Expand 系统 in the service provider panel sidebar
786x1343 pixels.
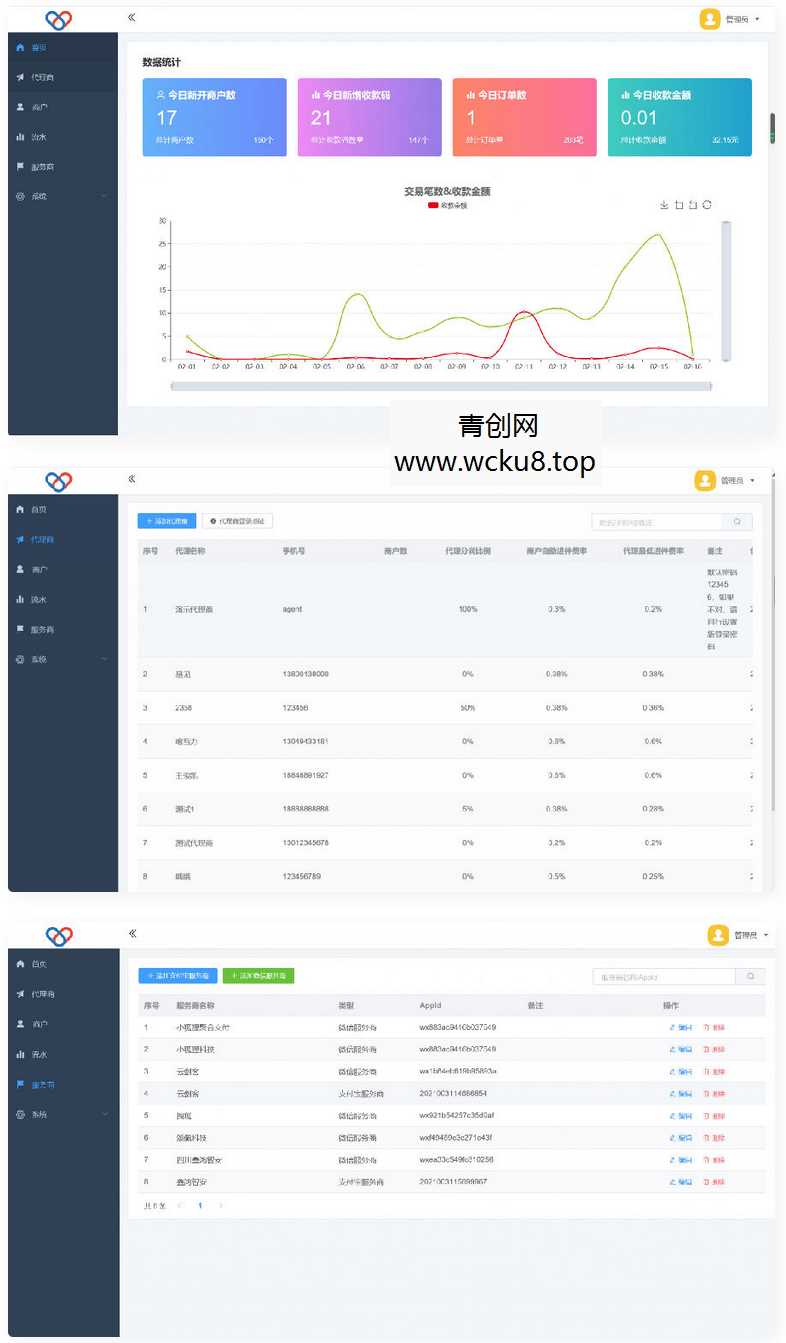coord(62,1114)
